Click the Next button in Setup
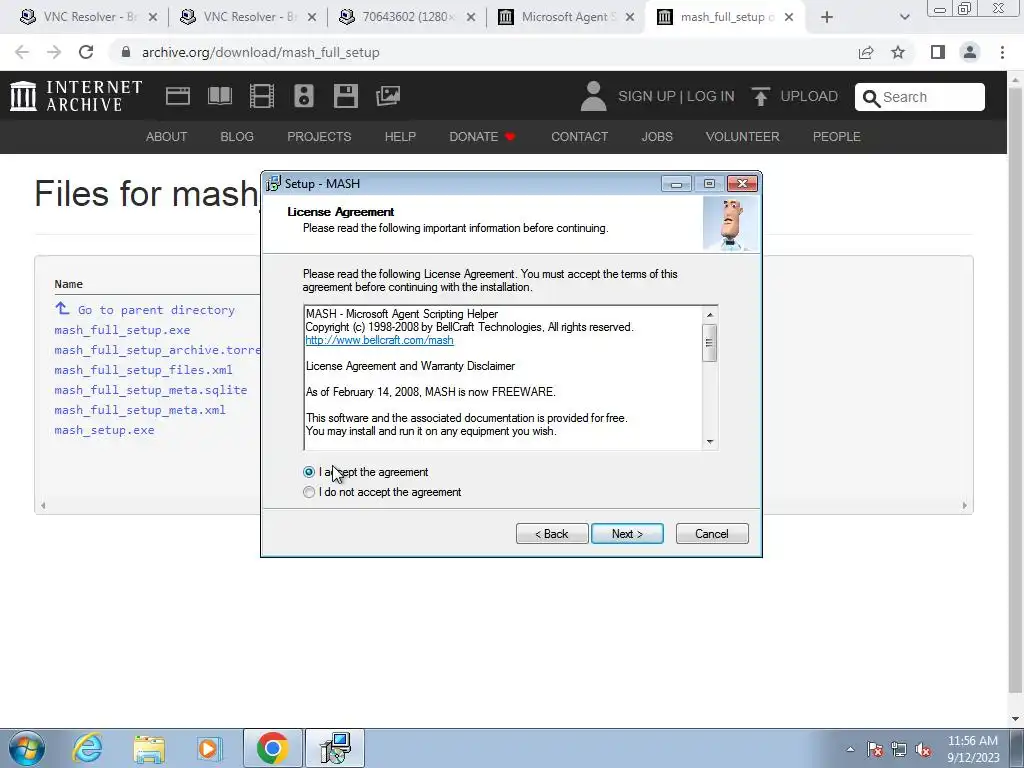This screenshot has width=1024, height=768. pos(627,534)
